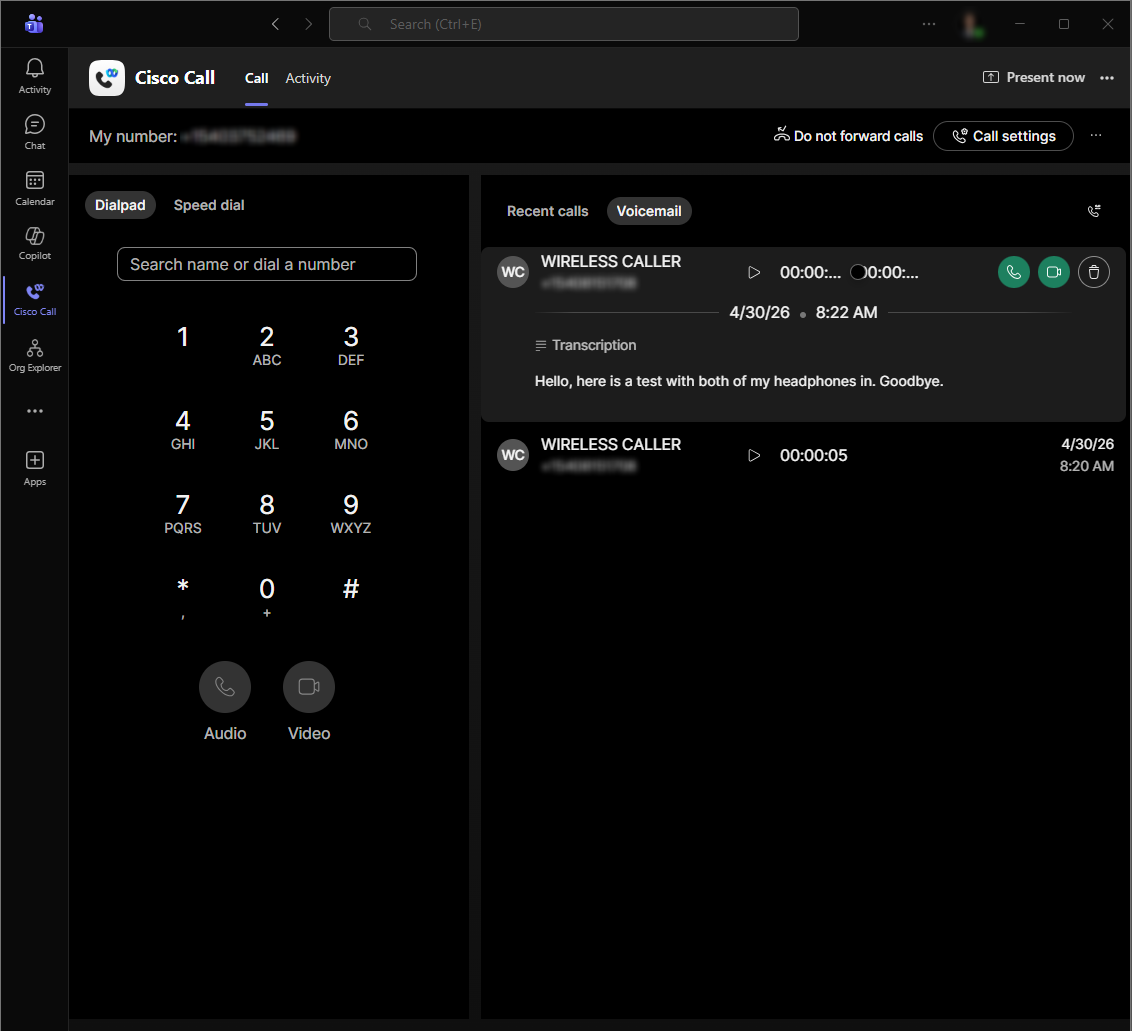Open Call settings
The height and width of the screenshot is (1031, 1132).
(x=1003, y=136)
